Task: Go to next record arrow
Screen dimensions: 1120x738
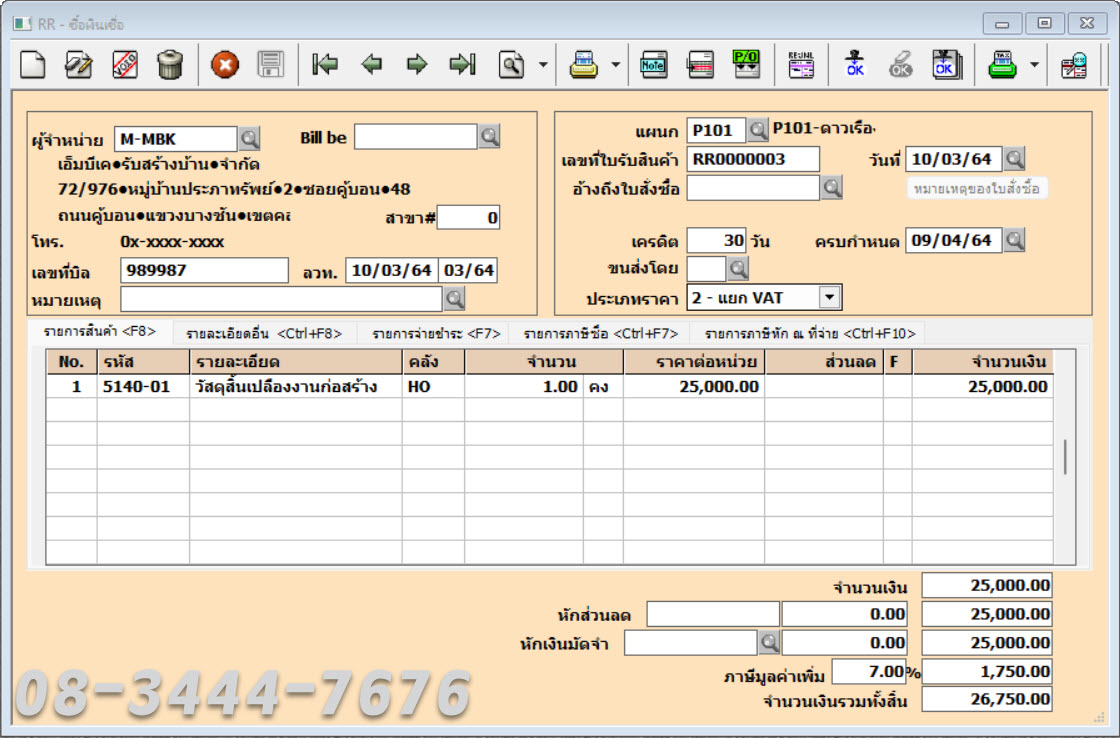Action: (x=417, y=65)
